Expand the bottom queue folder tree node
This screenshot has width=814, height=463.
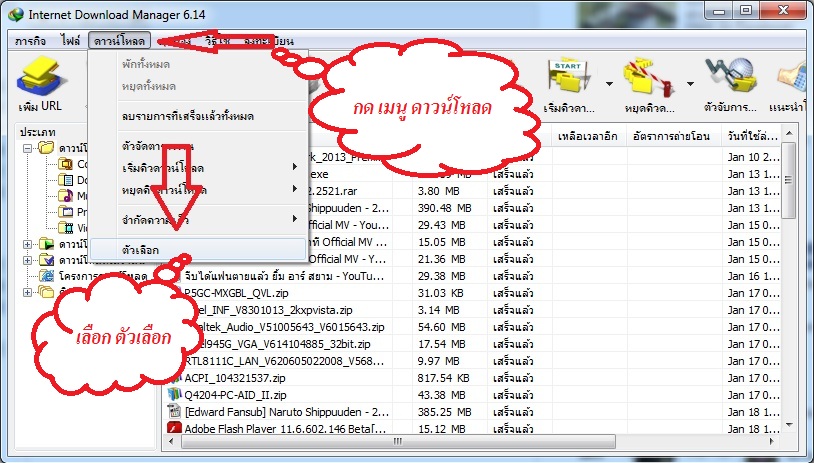[28, 292]
